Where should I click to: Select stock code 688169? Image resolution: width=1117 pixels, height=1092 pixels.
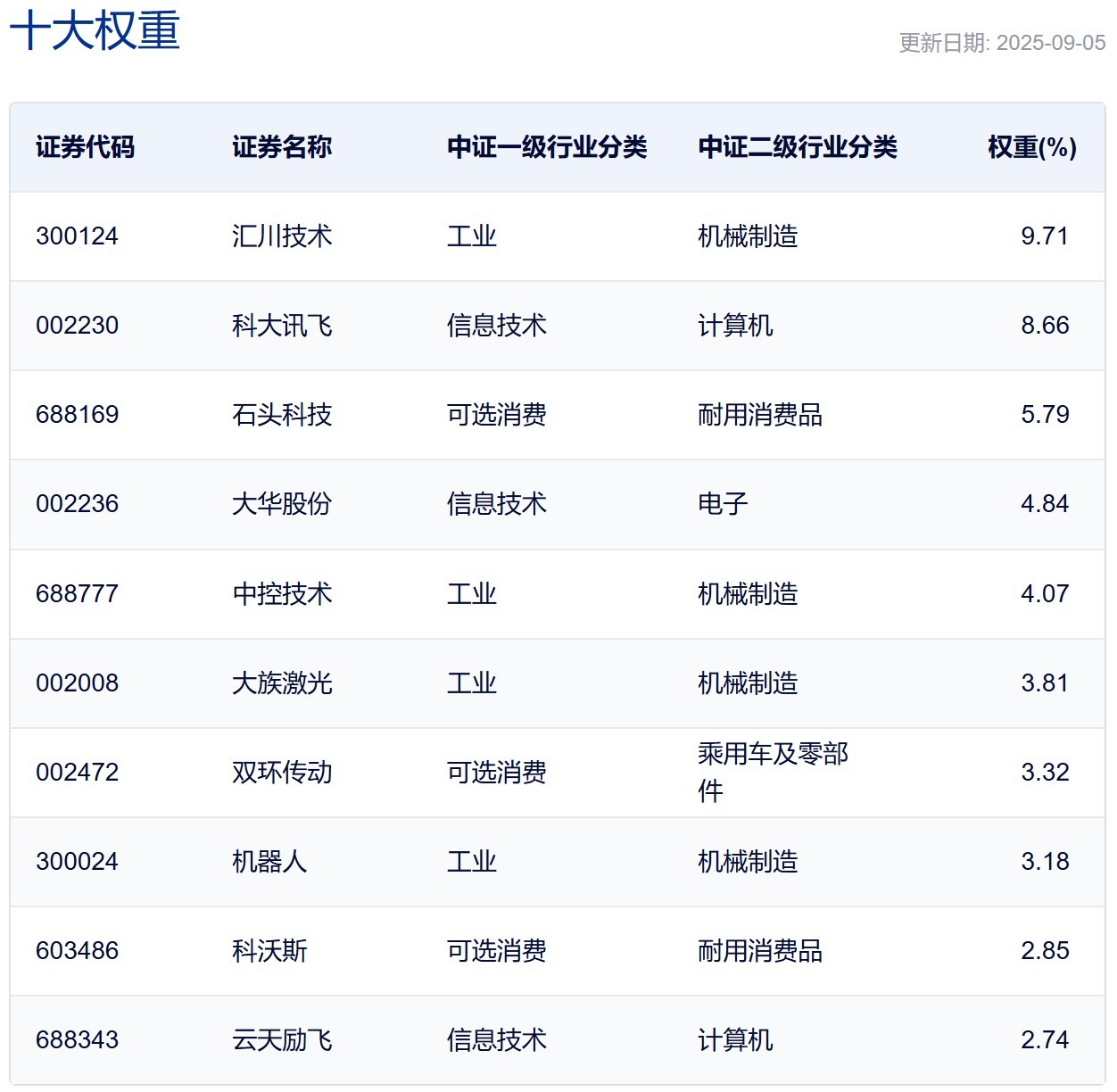tap(77, 415)
